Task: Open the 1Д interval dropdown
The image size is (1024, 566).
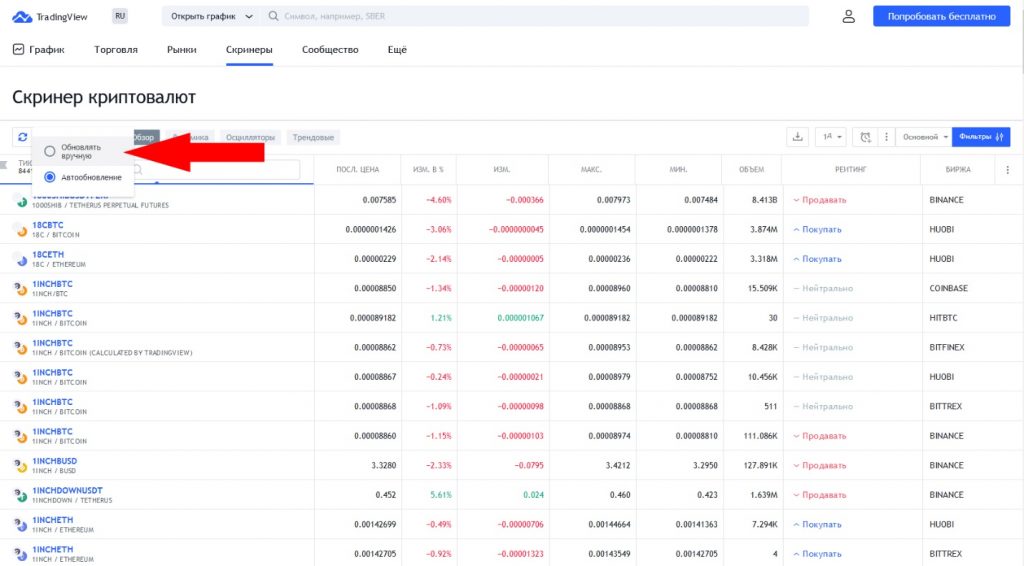Action: 831,137
